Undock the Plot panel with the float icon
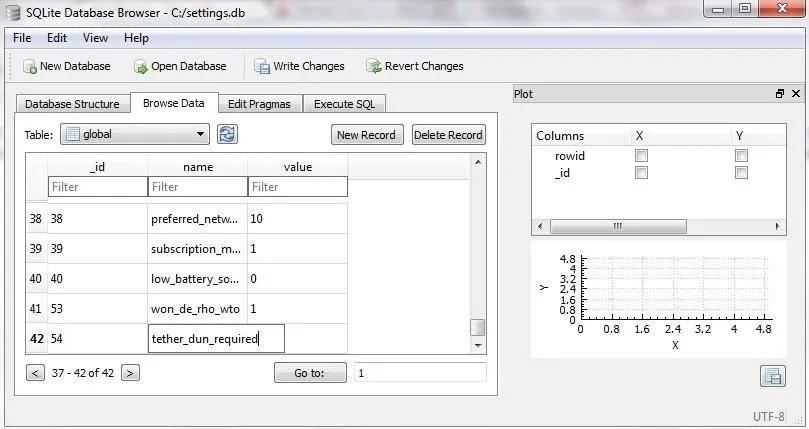The image size is (809, 429). pyautogui.click(x=780, y=93)
